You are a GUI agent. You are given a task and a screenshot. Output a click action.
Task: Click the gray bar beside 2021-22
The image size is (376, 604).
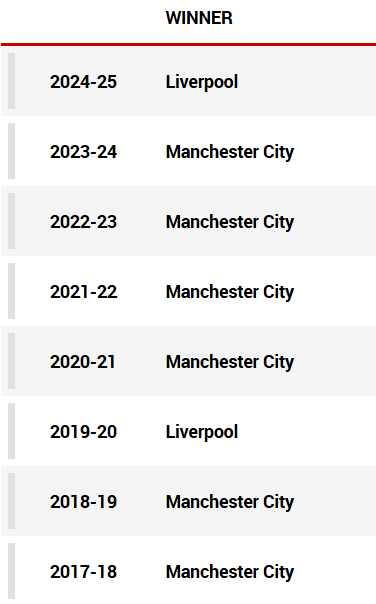click(x=12, y=291)
